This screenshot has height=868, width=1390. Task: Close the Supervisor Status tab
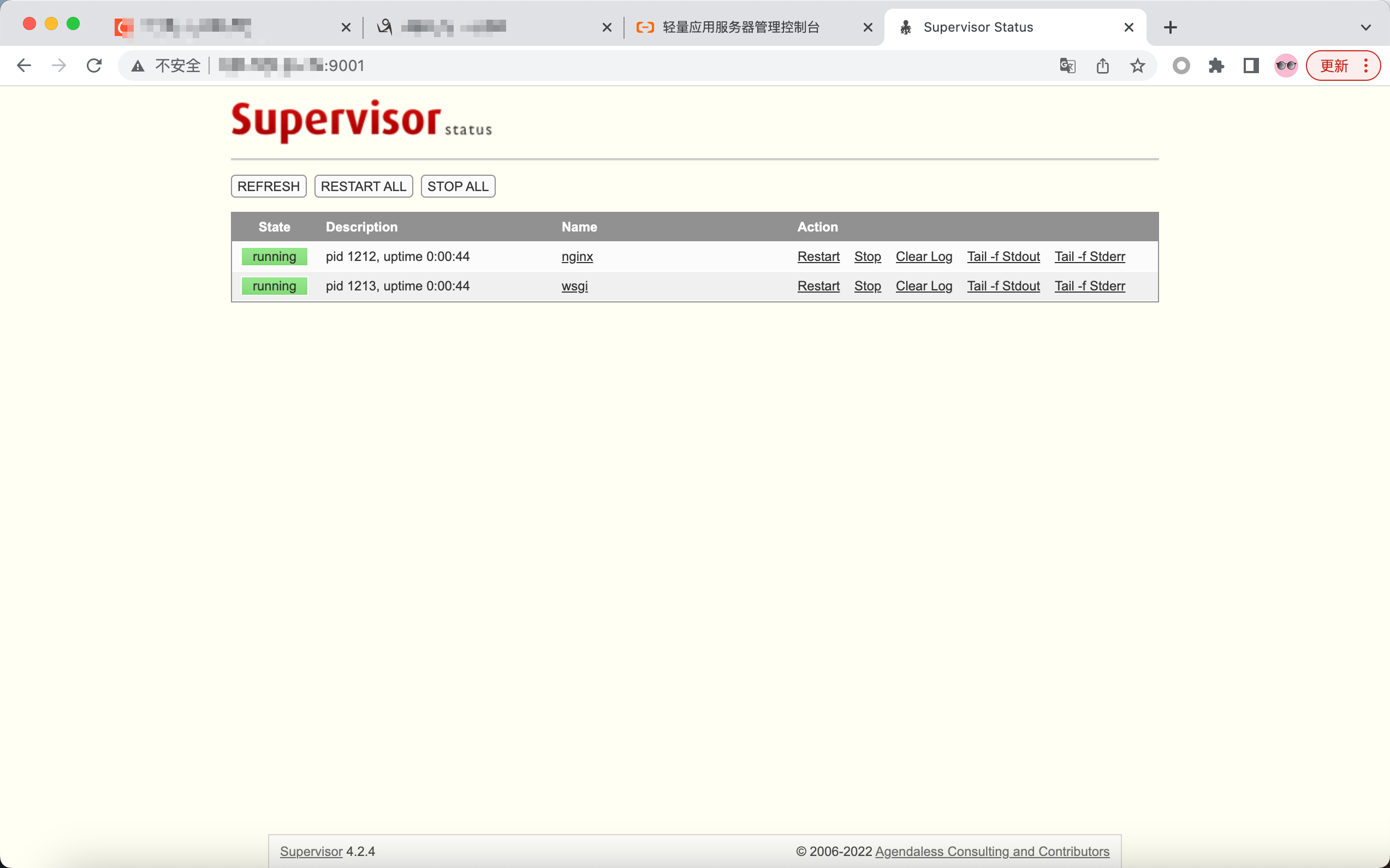(x=1128, y=27)
